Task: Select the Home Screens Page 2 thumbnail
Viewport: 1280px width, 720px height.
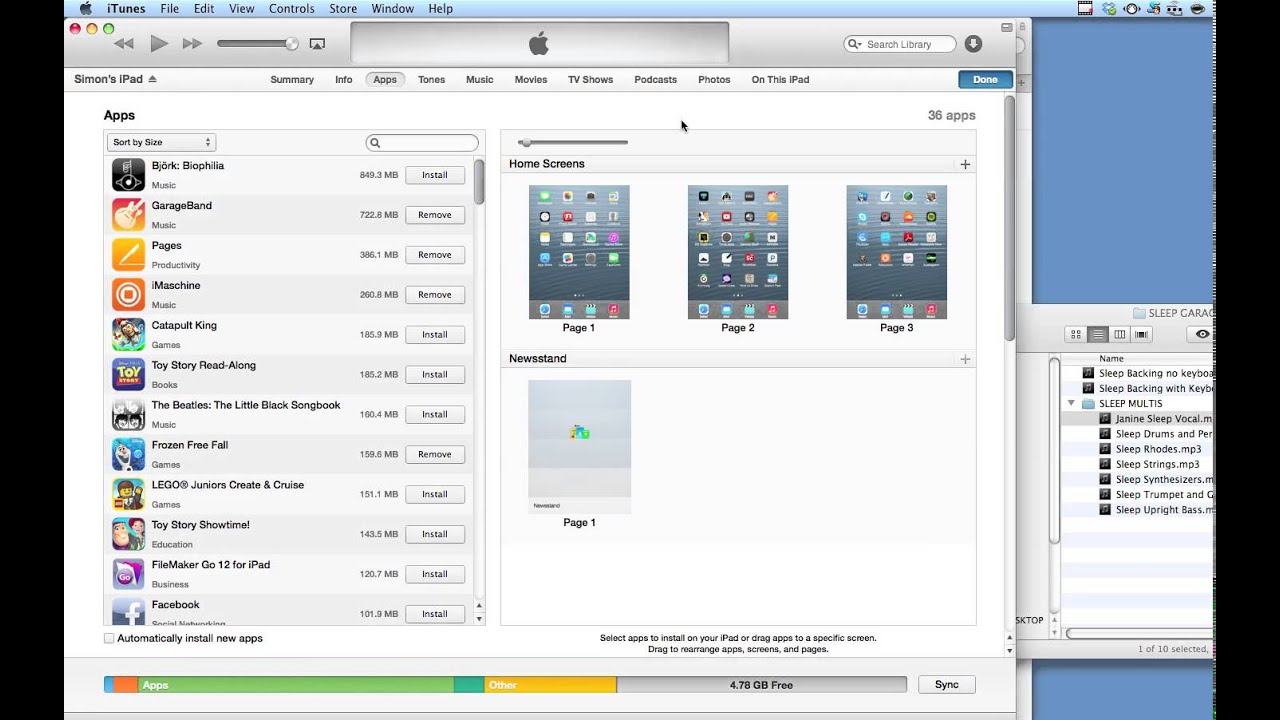Action: point(738,252)
